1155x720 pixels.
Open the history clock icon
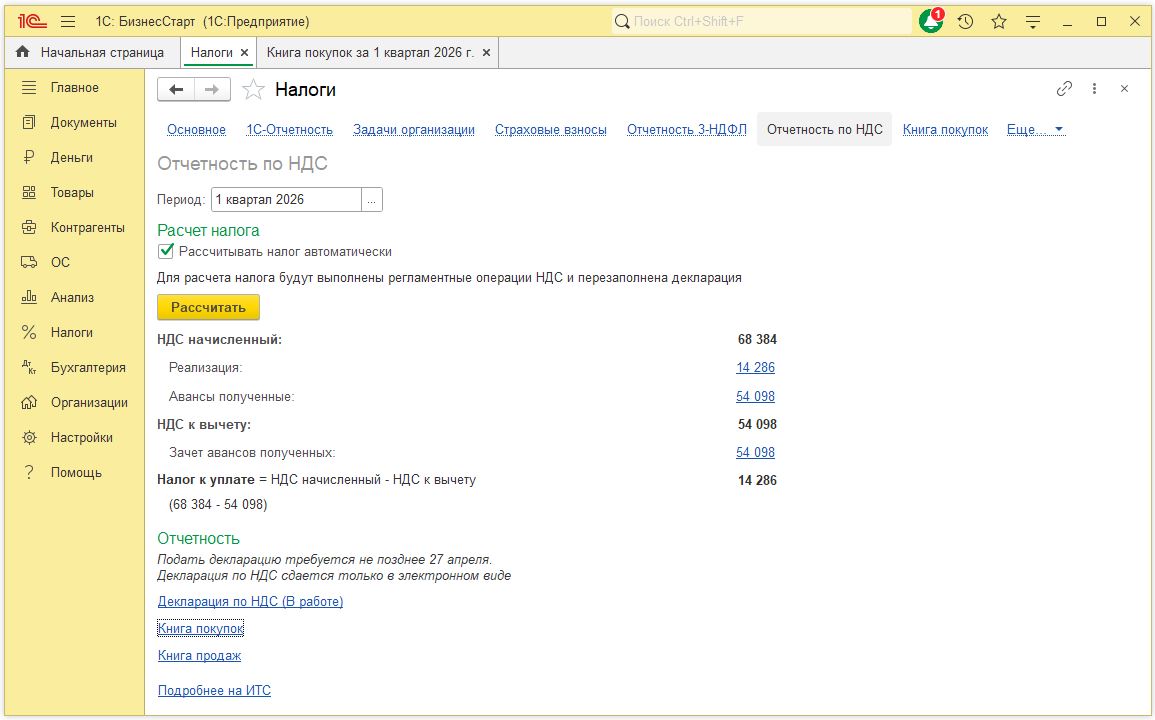[x=965, y=21]
